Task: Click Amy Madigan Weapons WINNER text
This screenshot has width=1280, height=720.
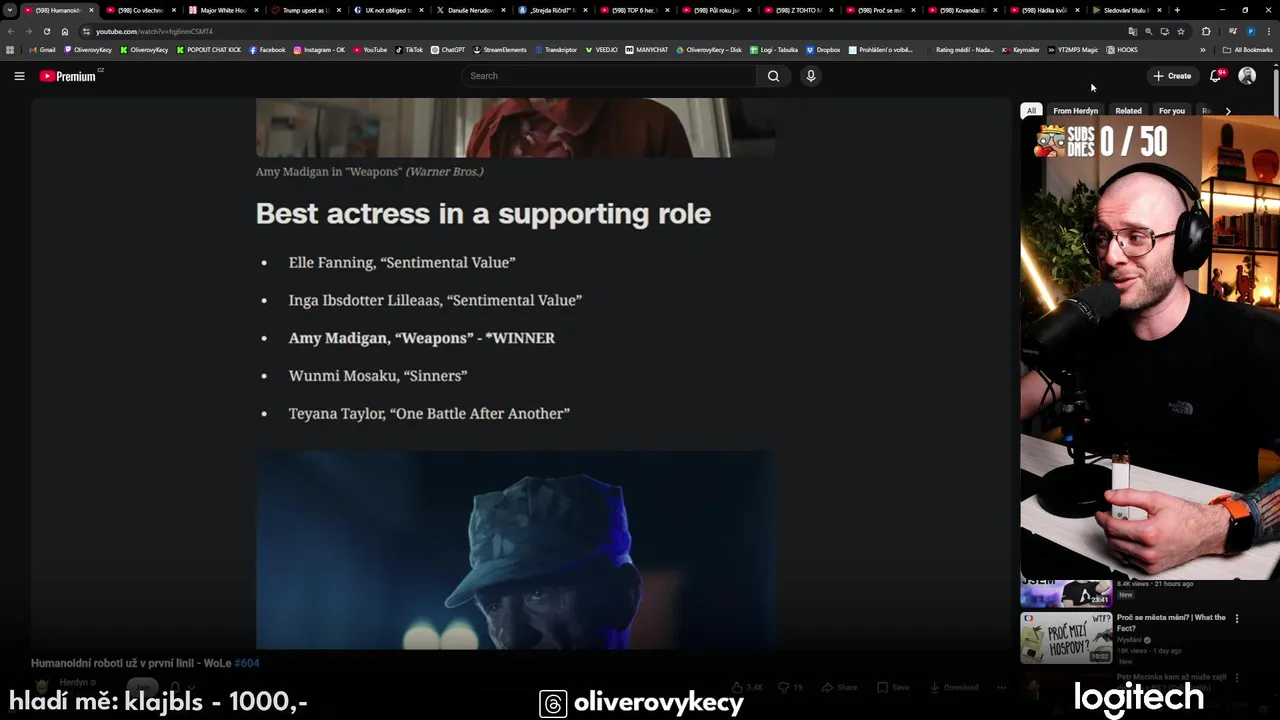Action: [x=422, y=338]
